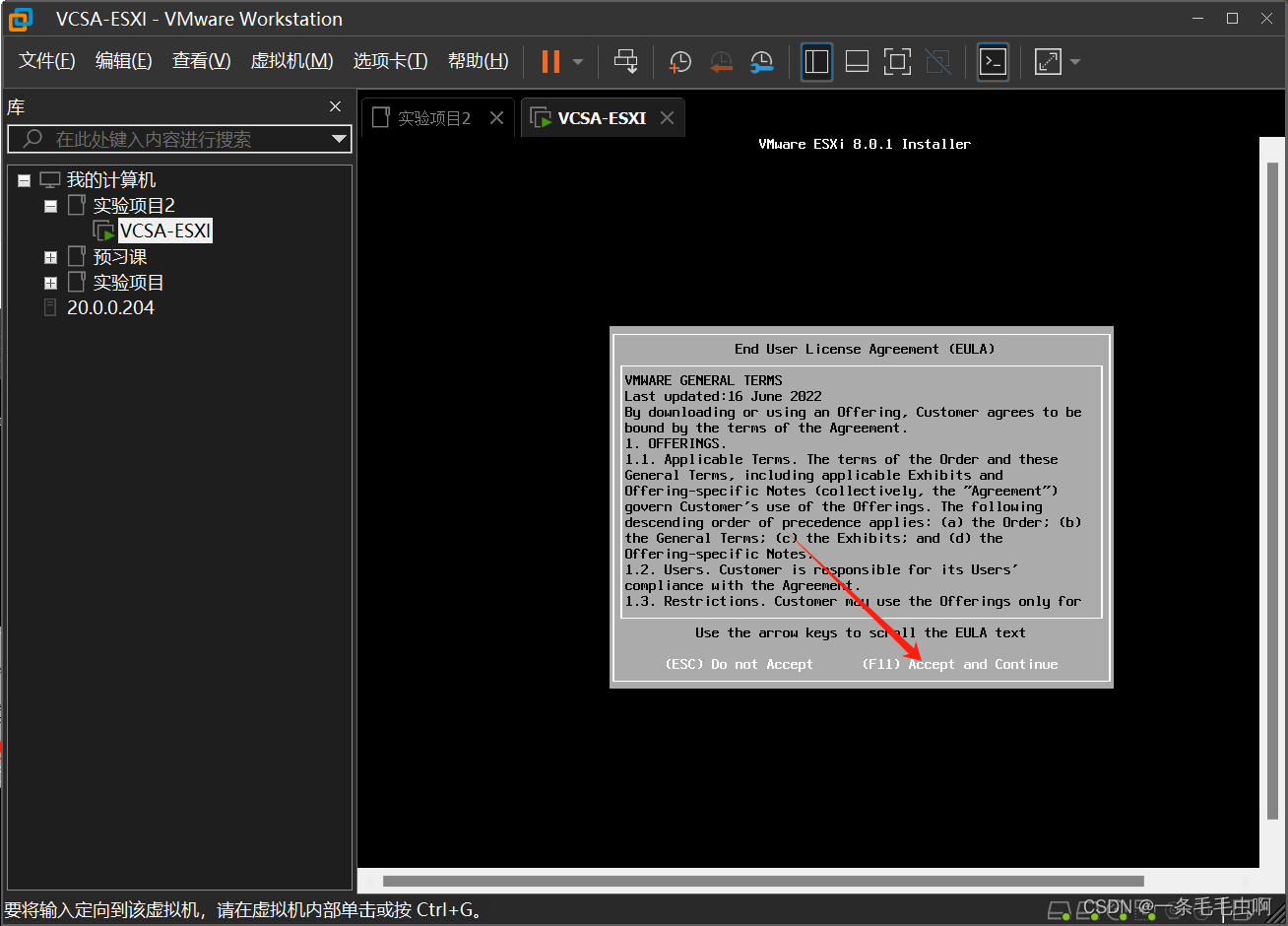Close the 库 library panel

tap(336, 106)
